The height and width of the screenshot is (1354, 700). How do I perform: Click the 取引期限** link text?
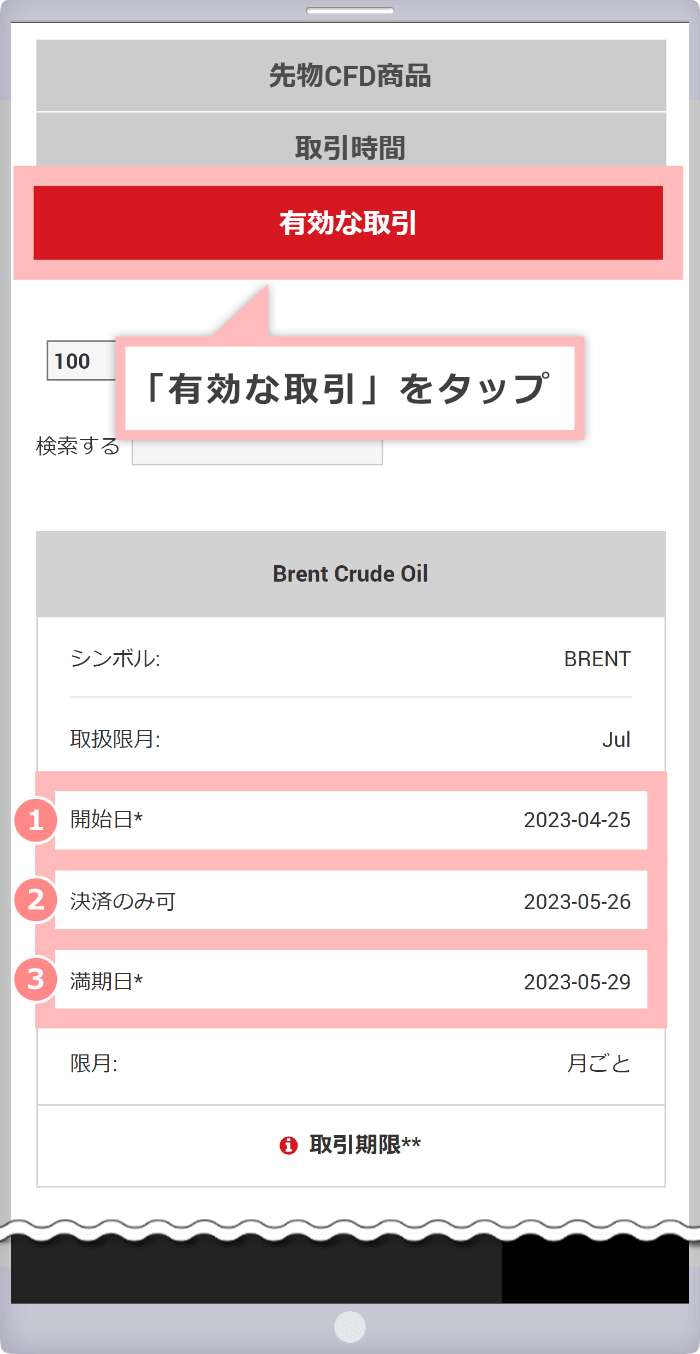tap(365, 1145)
